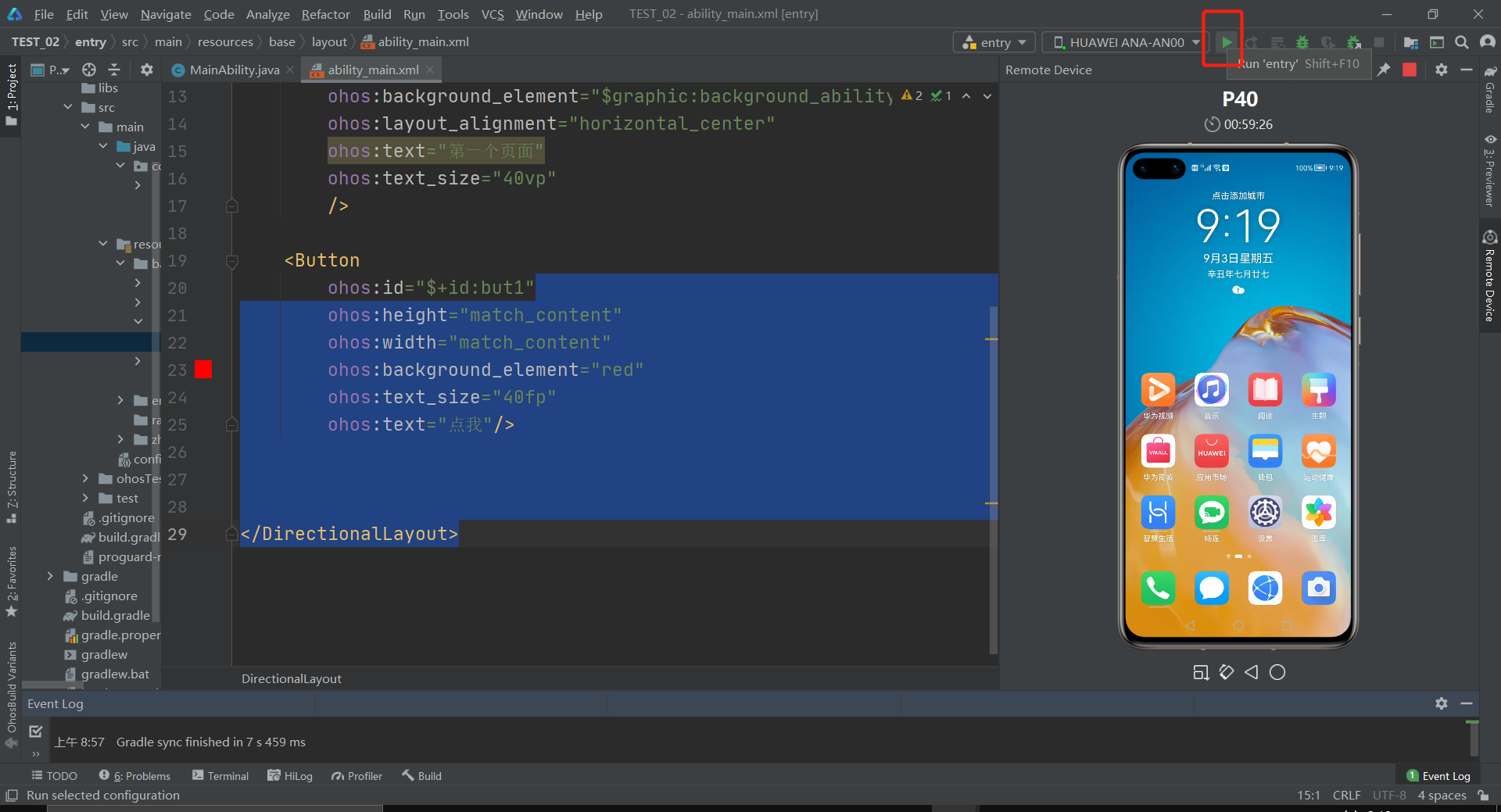
Task: Jump to the next highlighted warning arrow
Action: [x=987, y=96]
